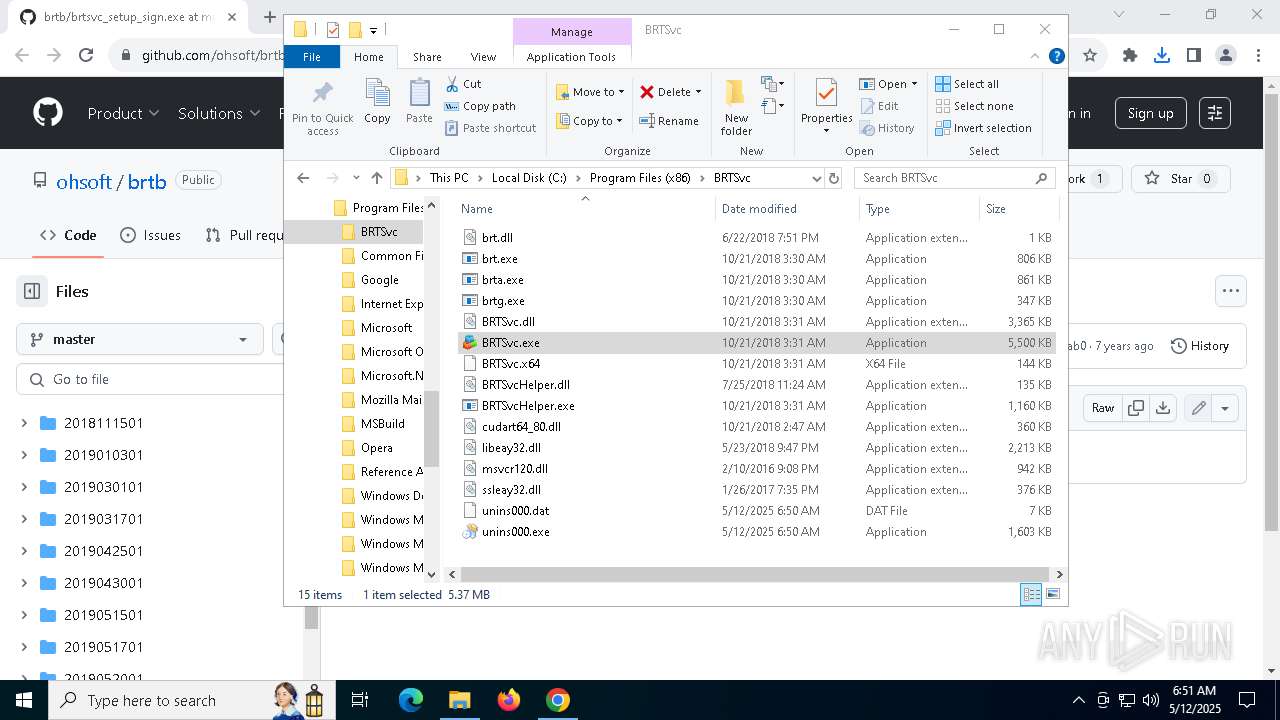Expand the 2018111501 folder on GitHub

24,423
